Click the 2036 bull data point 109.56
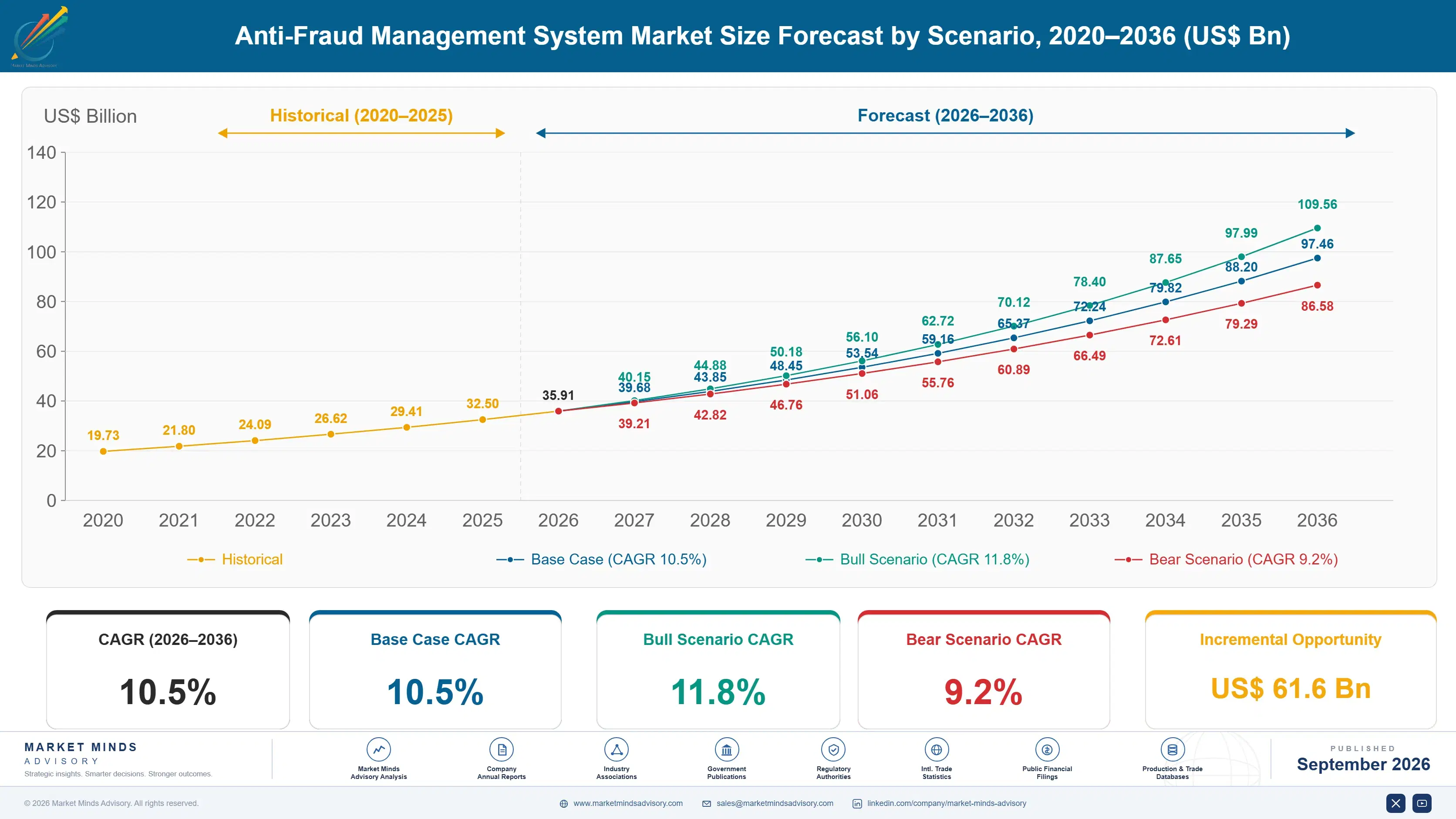Viewport: 1456px width, 819px height. pyautogui.click(x=1318, y=228)
